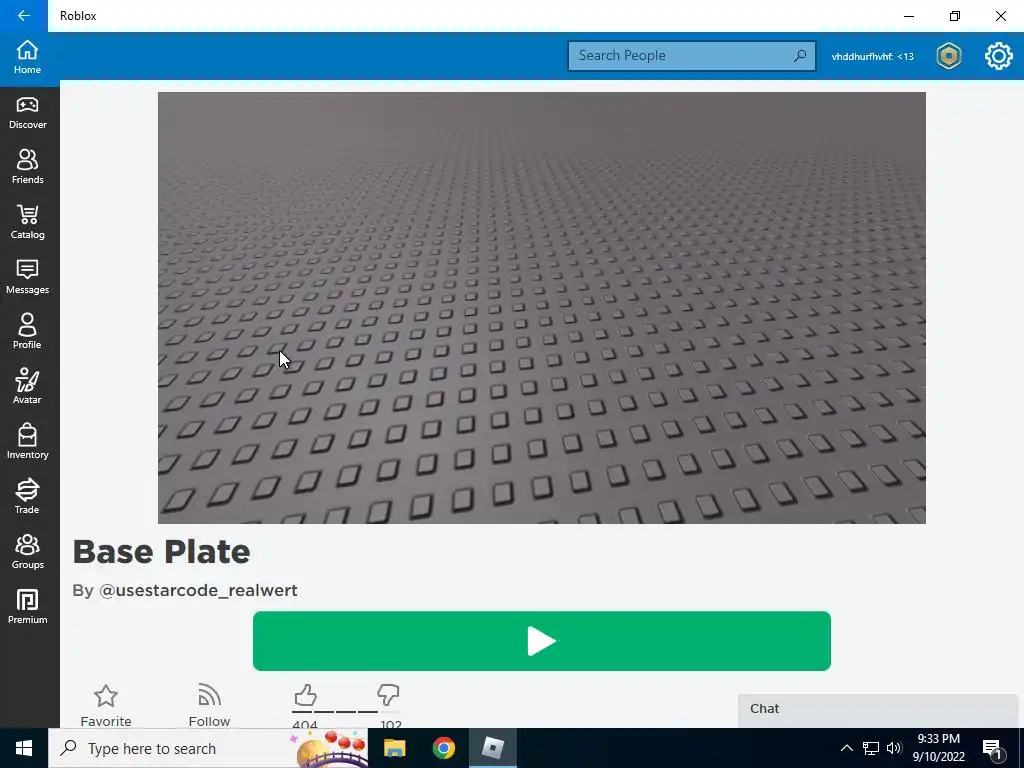
Task: Give the game a thumbs down
Action: tap(388, 696)
